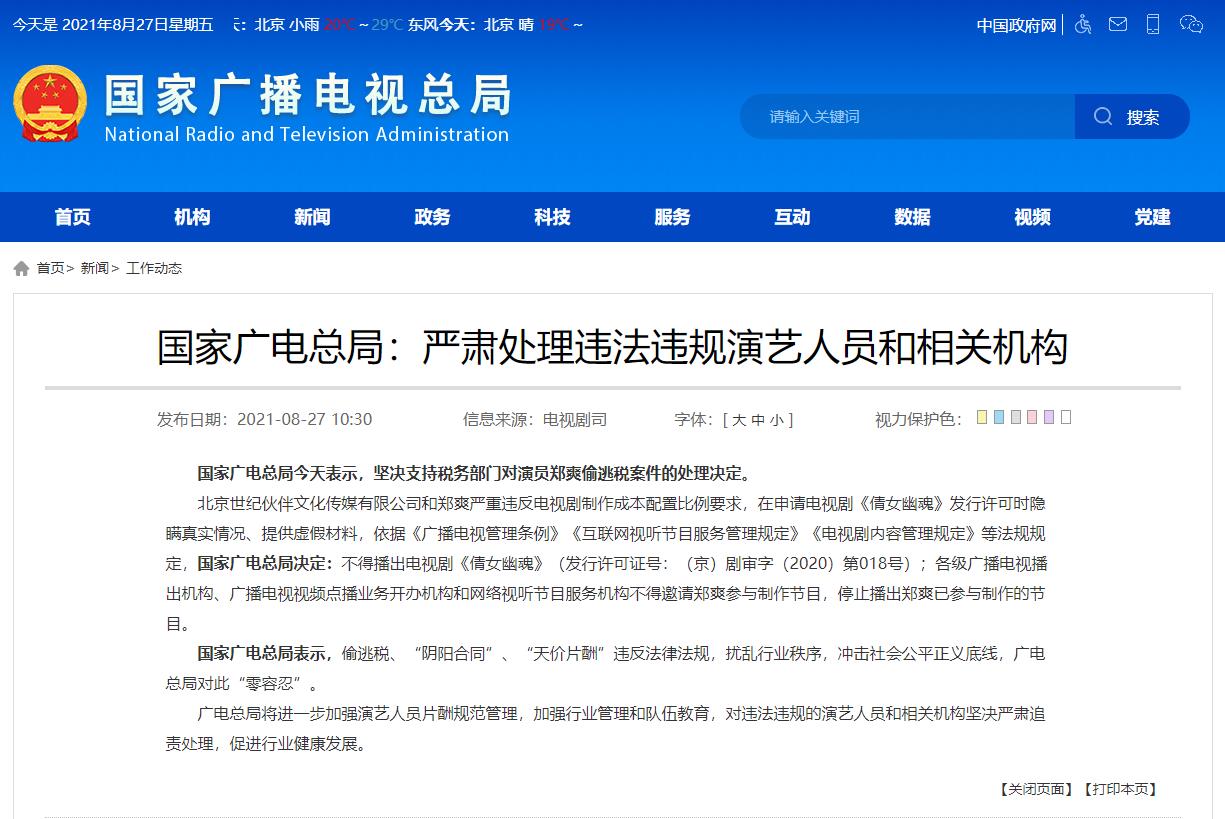Set font size to 大
Image resolution: width=1225 pixels, height=819 pixels.
coord(739,420)
